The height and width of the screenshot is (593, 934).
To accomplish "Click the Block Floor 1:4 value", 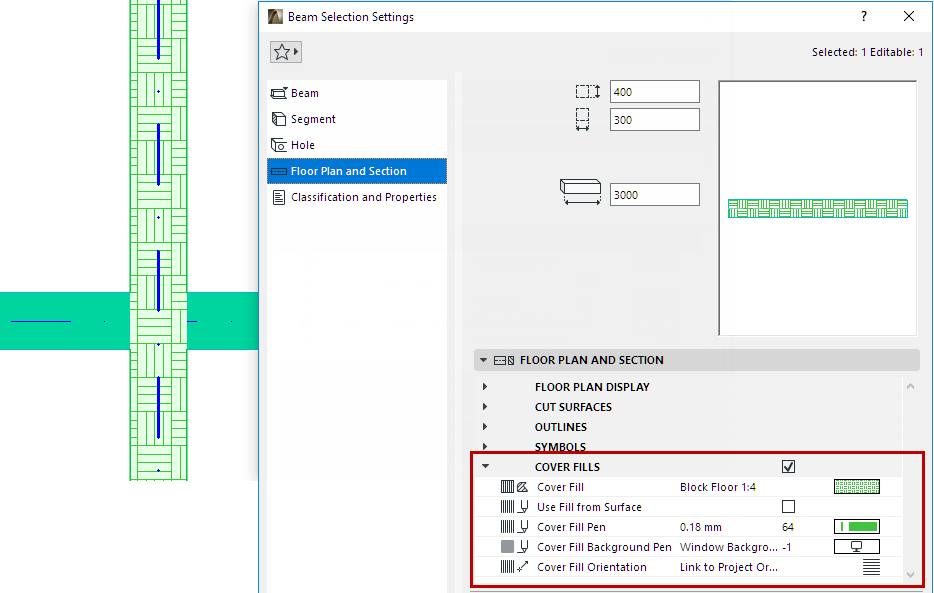I will (718, 487).
